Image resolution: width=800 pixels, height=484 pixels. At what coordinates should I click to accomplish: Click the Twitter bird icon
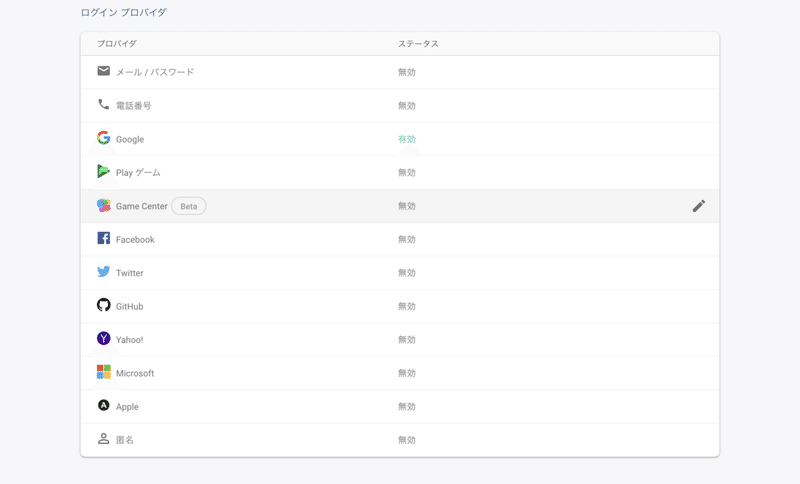pyautogui.click(x=104, y=272)
